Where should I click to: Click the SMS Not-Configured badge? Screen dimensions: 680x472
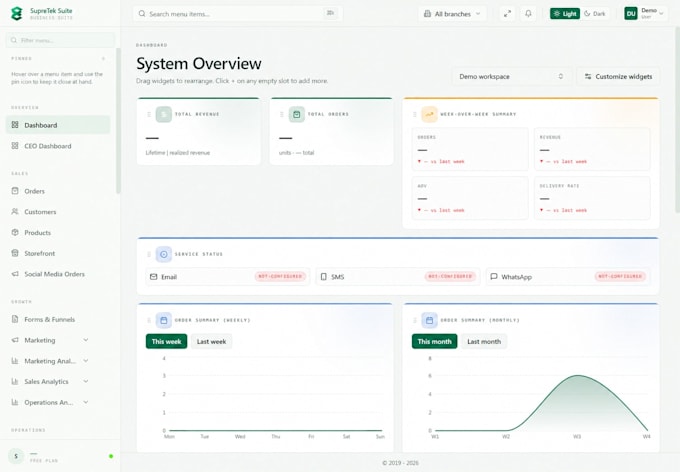[x=450, y=276]
